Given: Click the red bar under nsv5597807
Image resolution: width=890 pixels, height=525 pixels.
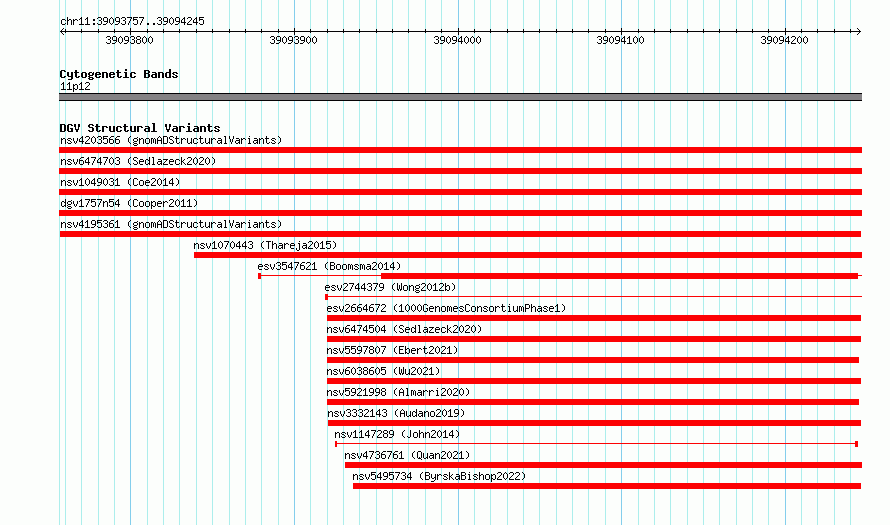Looking at the screenshot, I should [593, 360].
